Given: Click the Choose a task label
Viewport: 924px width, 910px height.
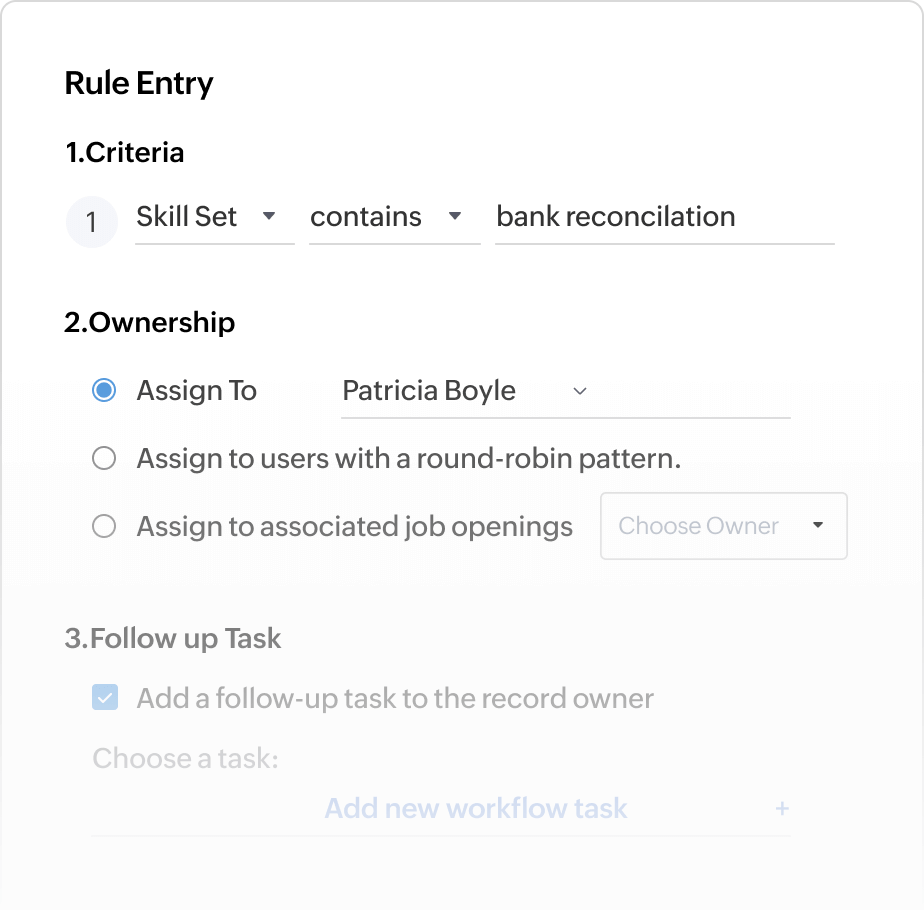Looking at the screenshot, I should [185, 759].
